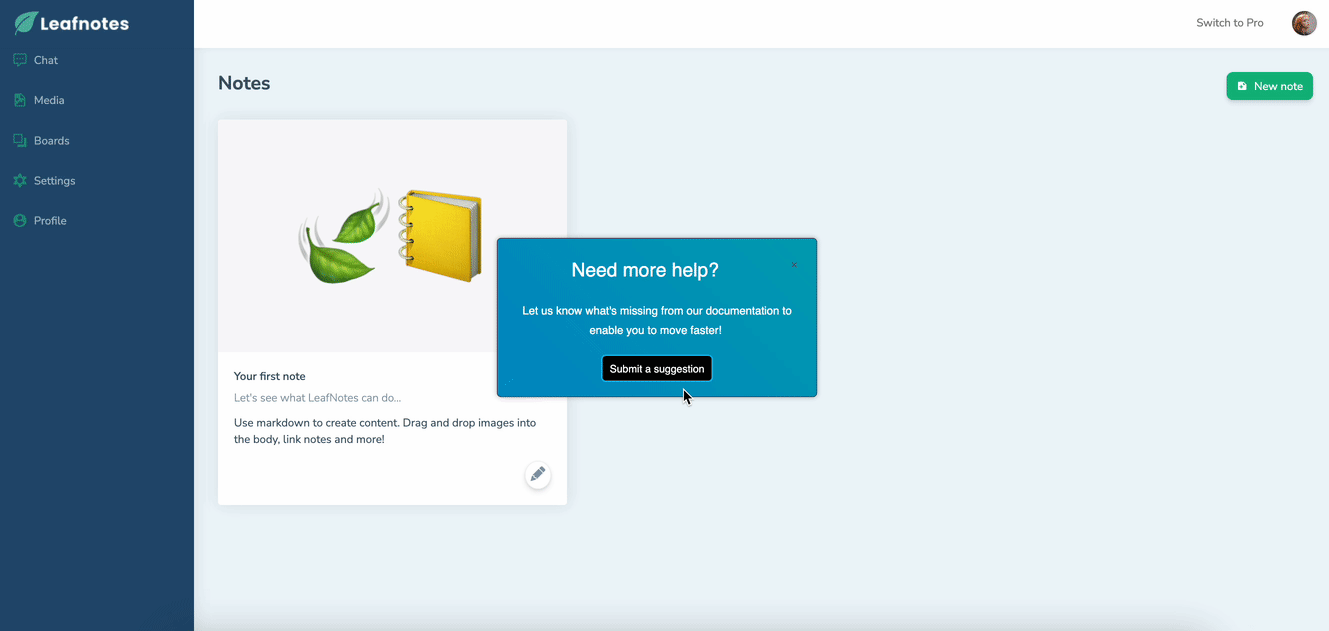Click the Media file icon in sidebar
The height and width of the screenshot is (631, 1329).
click(x=20, y=100)
